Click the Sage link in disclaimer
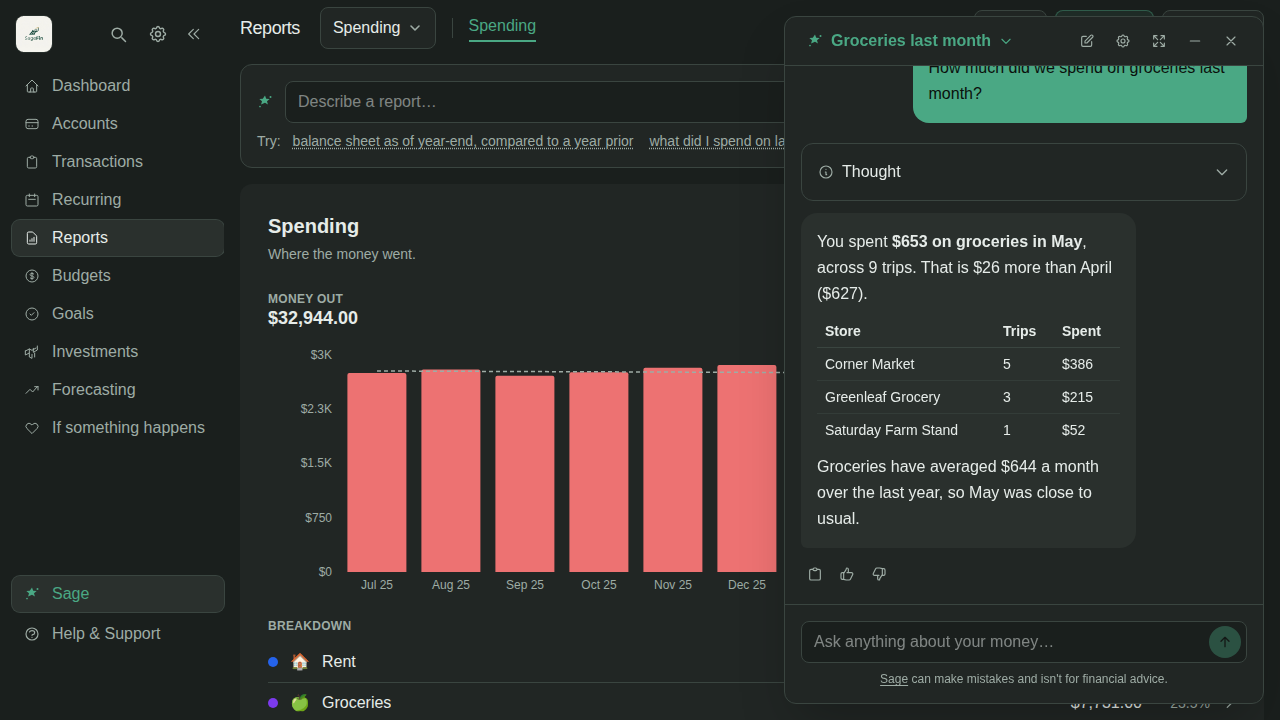The width and height of the screenshot is (1280, 720). pyautogui.click(x=894, y=679)
